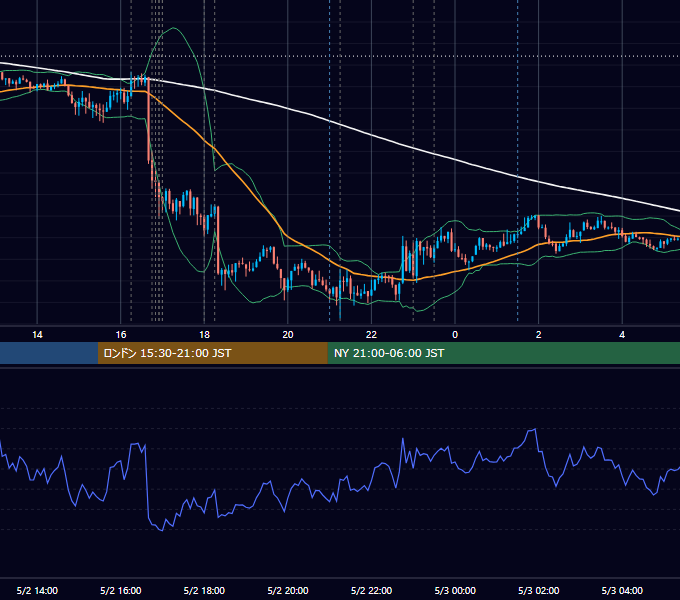Screen dimensions: 680x600
Task: Click the hour label 20 under price chart
Action: 288,335
